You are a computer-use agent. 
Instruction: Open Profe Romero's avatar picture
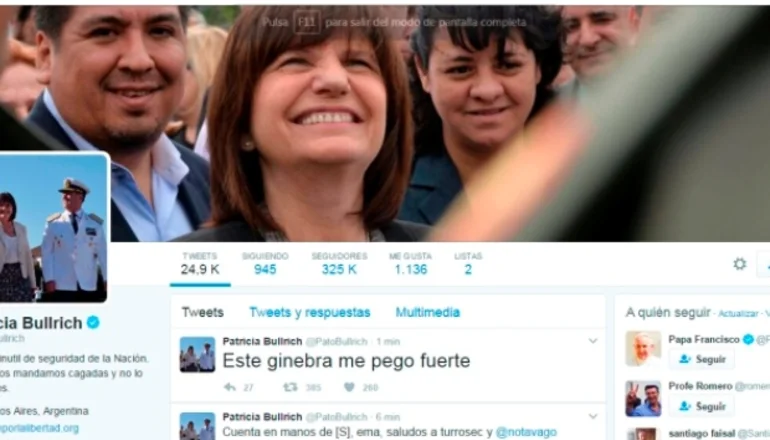[643, 398]
